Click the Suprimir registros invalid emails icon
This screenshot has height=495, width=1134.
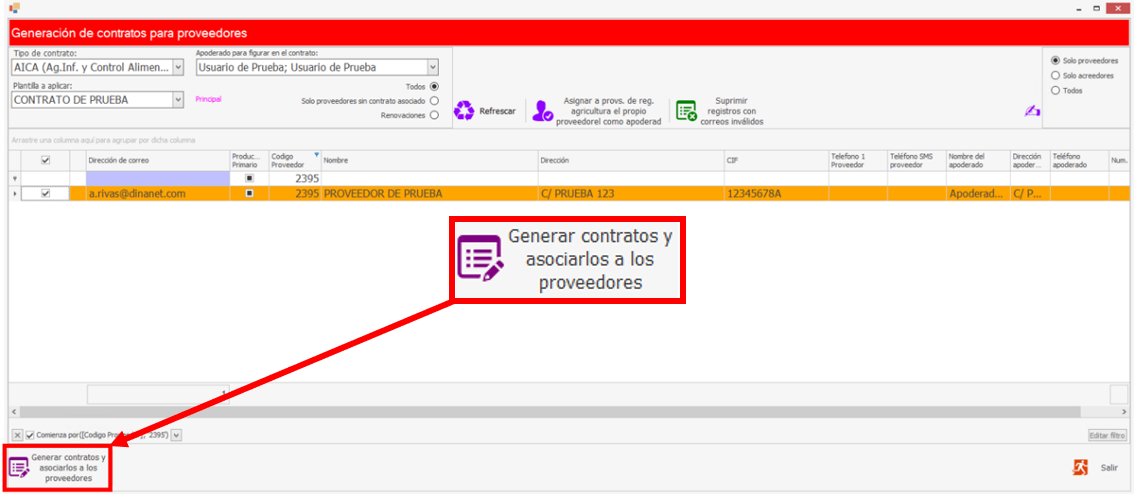click(685, 111)
